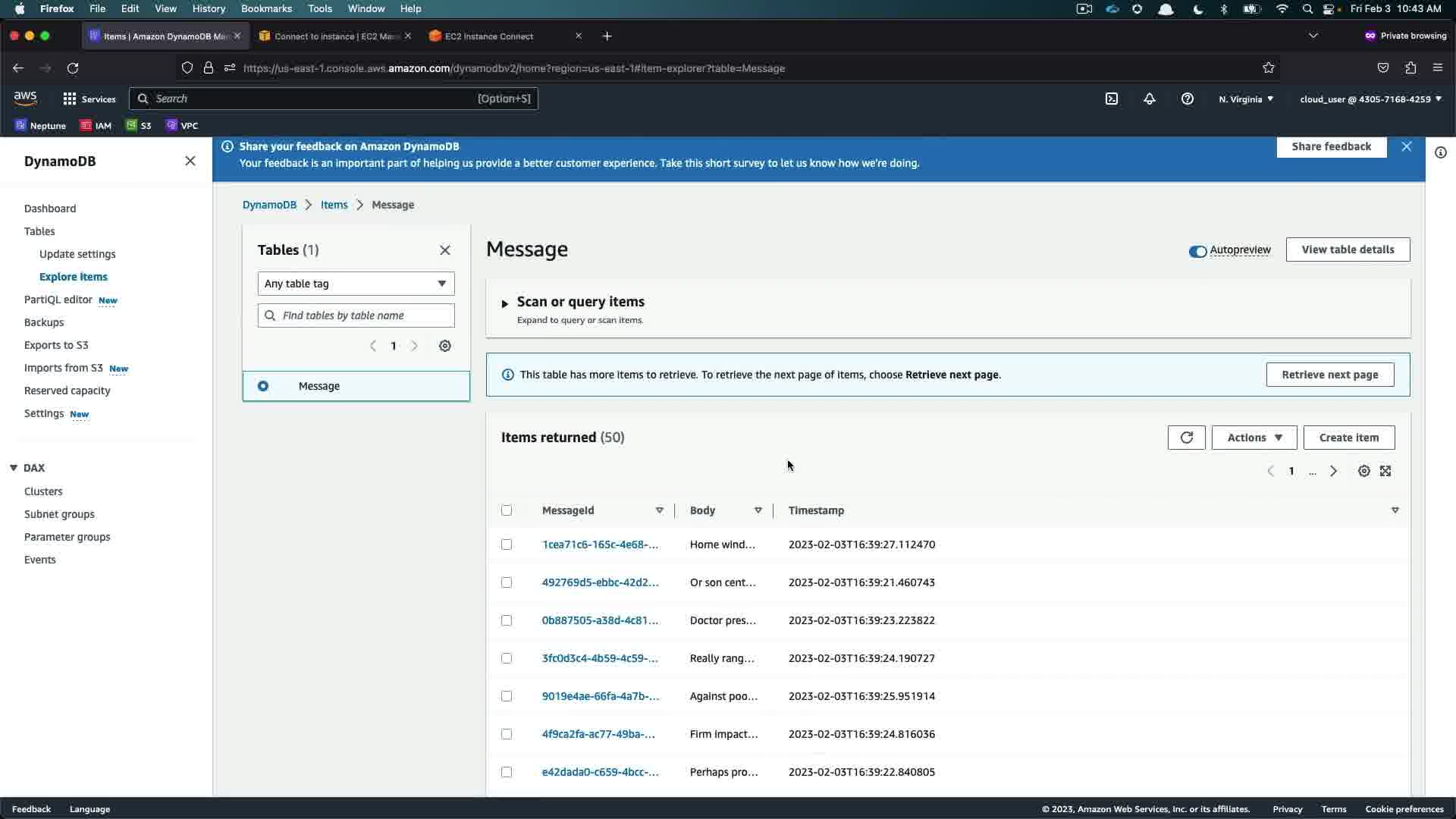The height and width of the screenshot is (819, 1456).
Task: Toggle the Autopreview switch
Action: (1197, 251)
